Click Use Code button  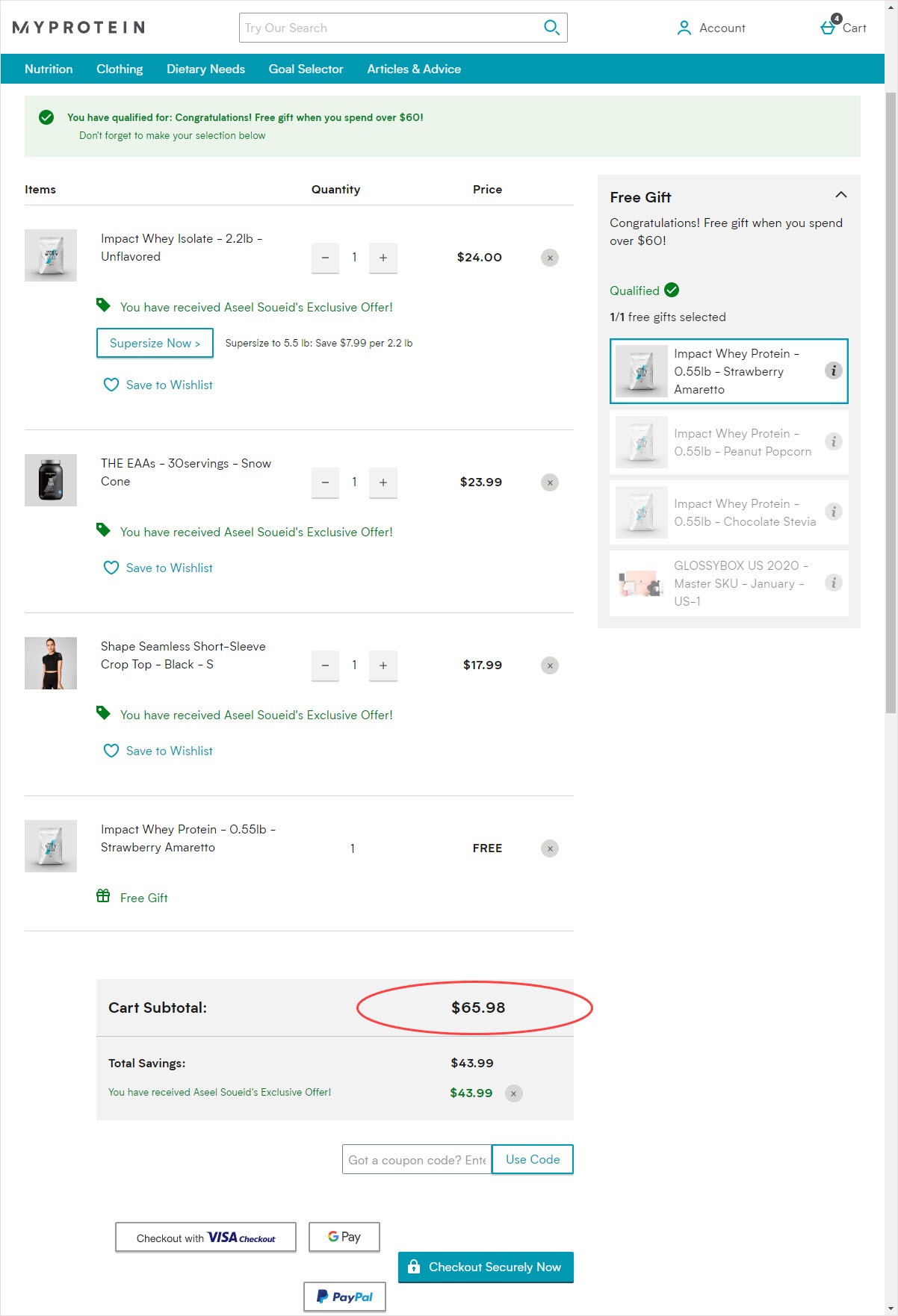(x=533, y=1159)
